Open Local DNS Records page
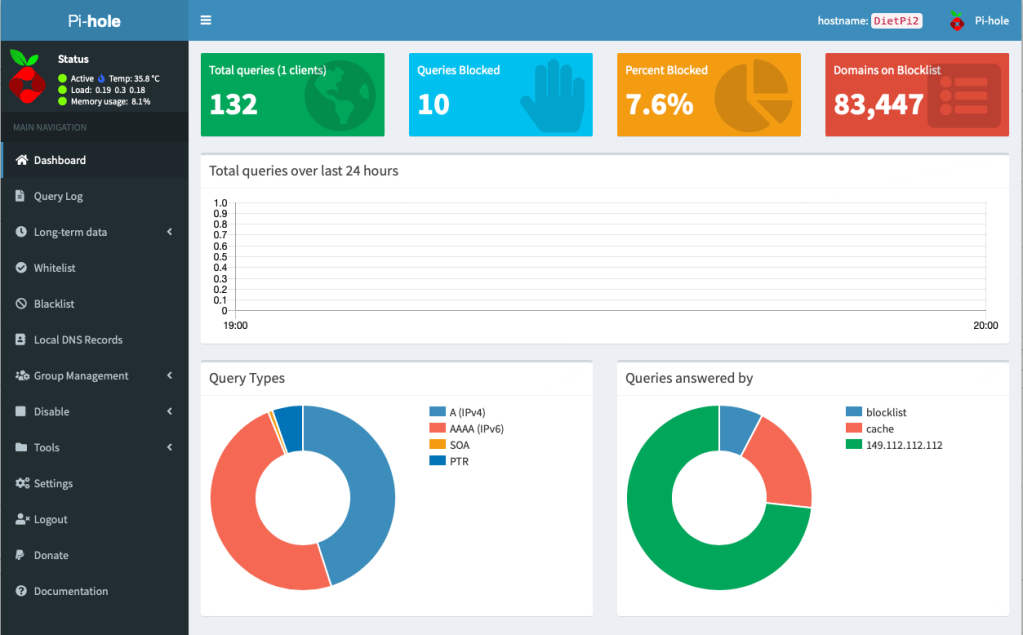The width and height of the screenshot is (1023, 635). (78, 340)
